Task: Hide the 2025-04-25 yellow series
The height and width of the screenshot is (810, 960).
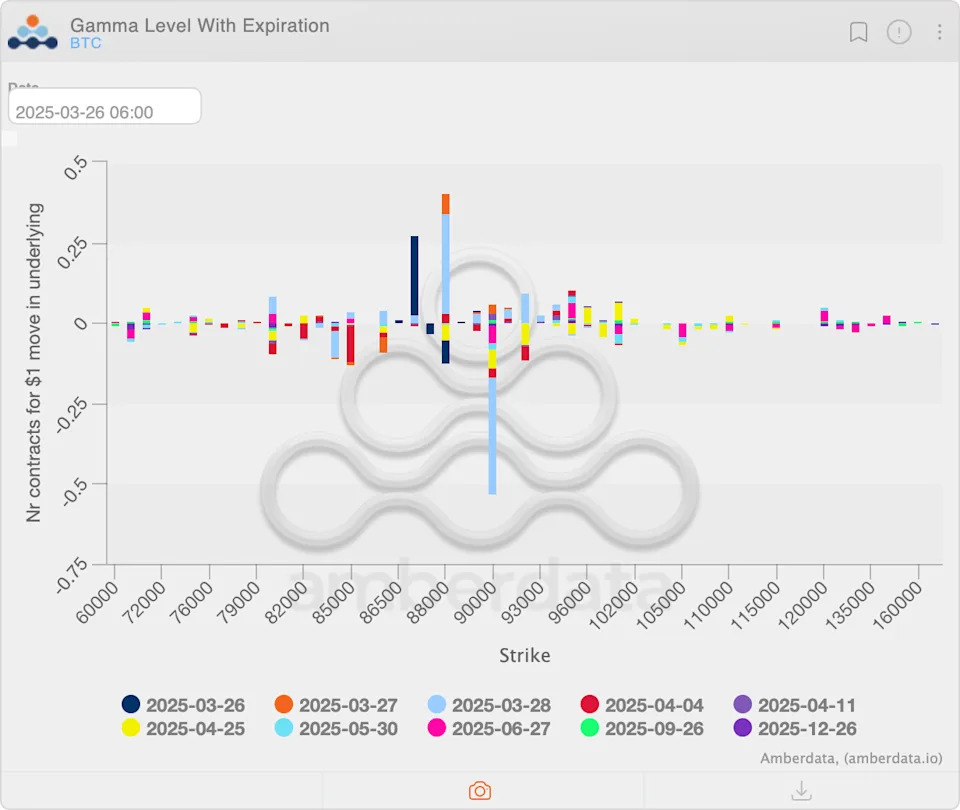Action: coord(183,728)
